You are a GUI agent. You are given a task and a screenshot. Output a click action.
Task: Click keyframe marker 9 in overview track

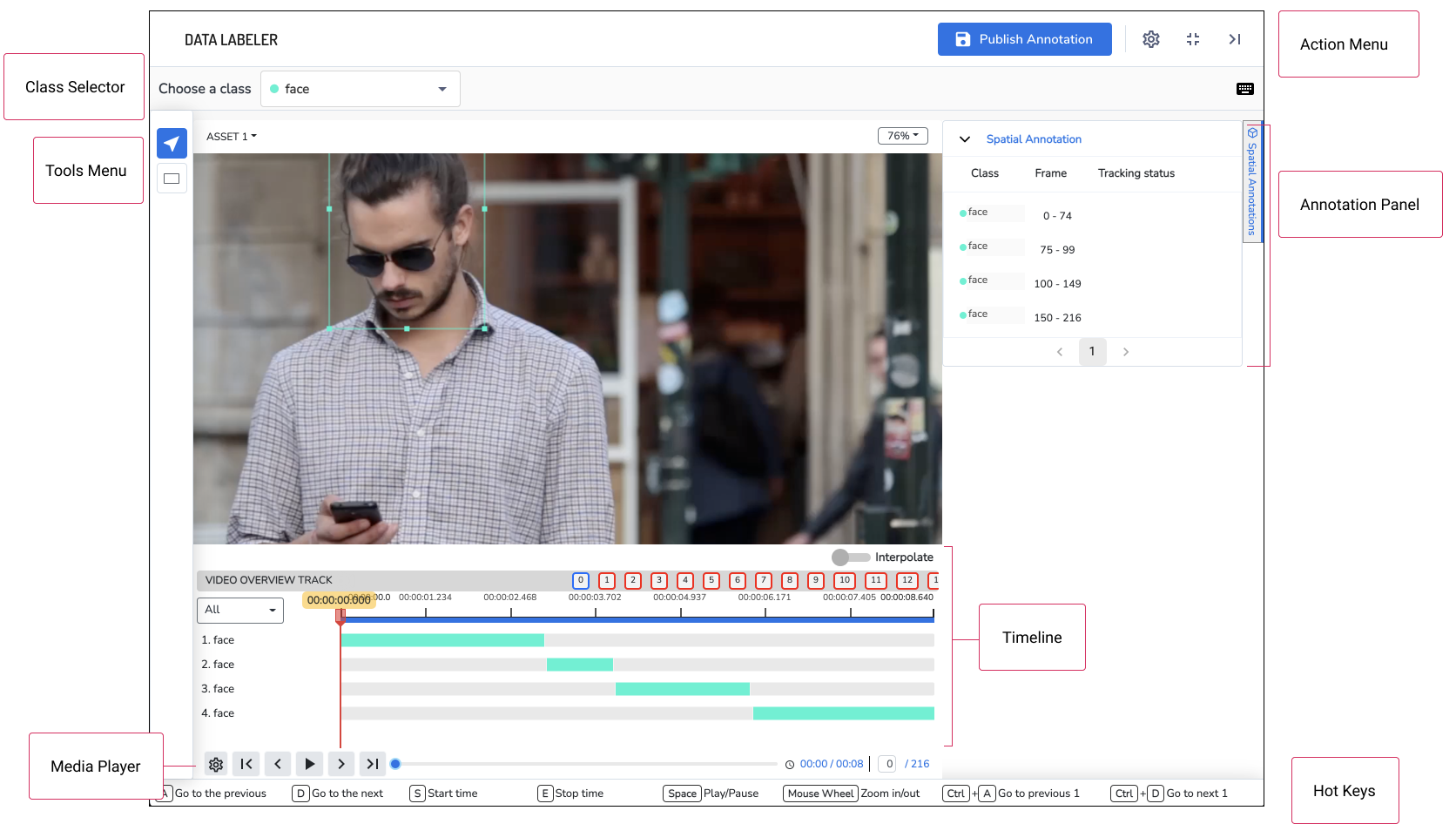pyautogui.click(x=816, y=580)
